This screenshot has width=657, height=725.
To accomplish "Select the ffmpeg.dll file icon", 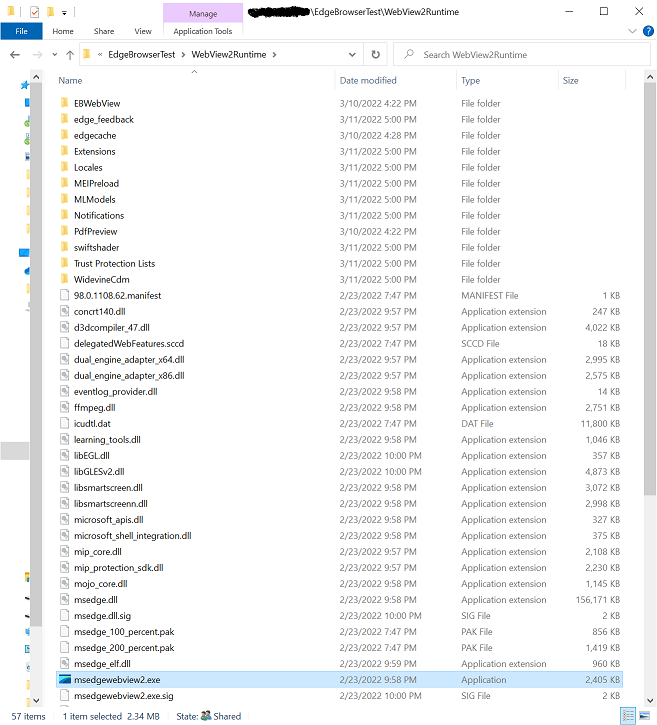I will tap(65, 407).
